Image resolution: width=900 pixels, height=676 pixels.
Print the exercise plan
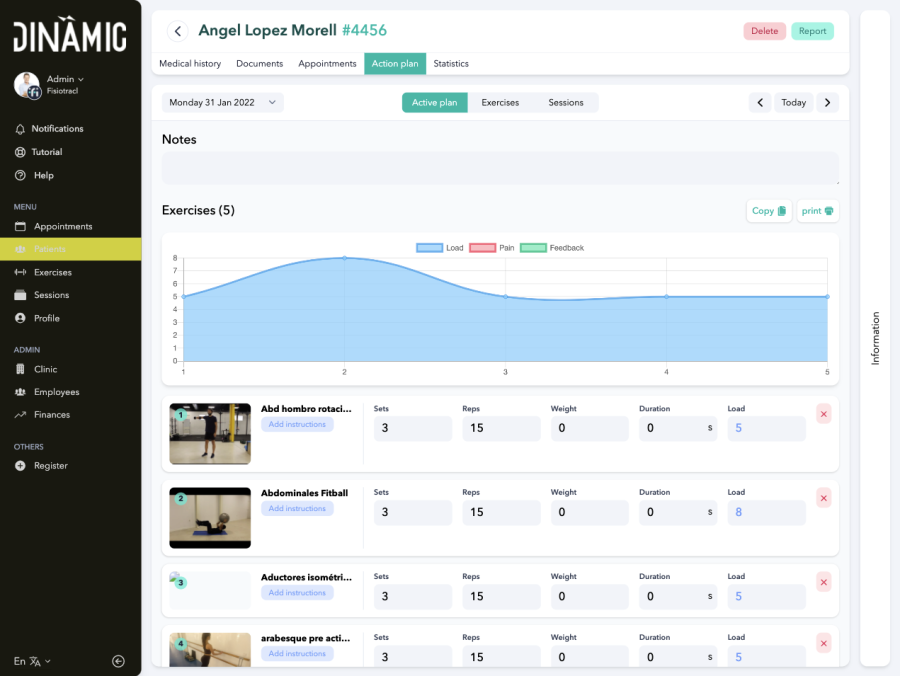(x=817, y=211)
